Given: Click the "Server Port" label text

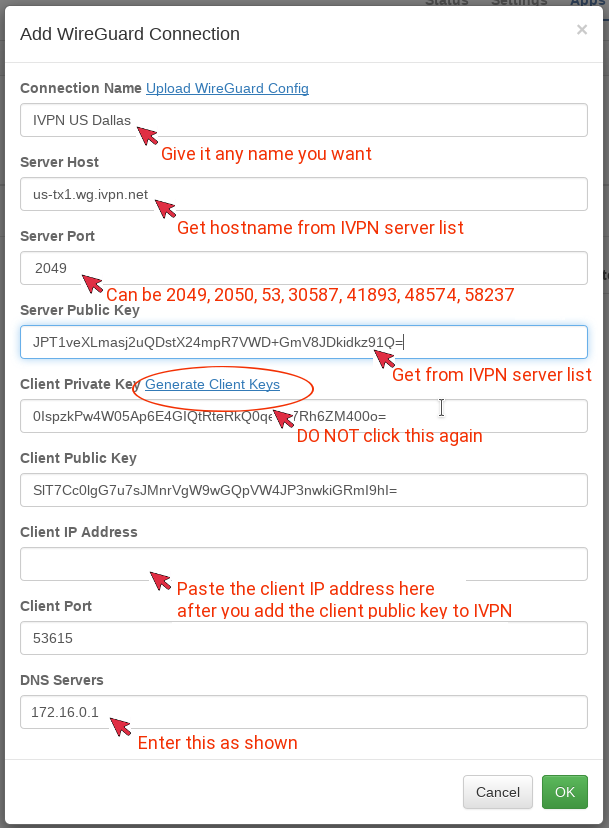Looking at the screenshot, I should tap(57, 236).
